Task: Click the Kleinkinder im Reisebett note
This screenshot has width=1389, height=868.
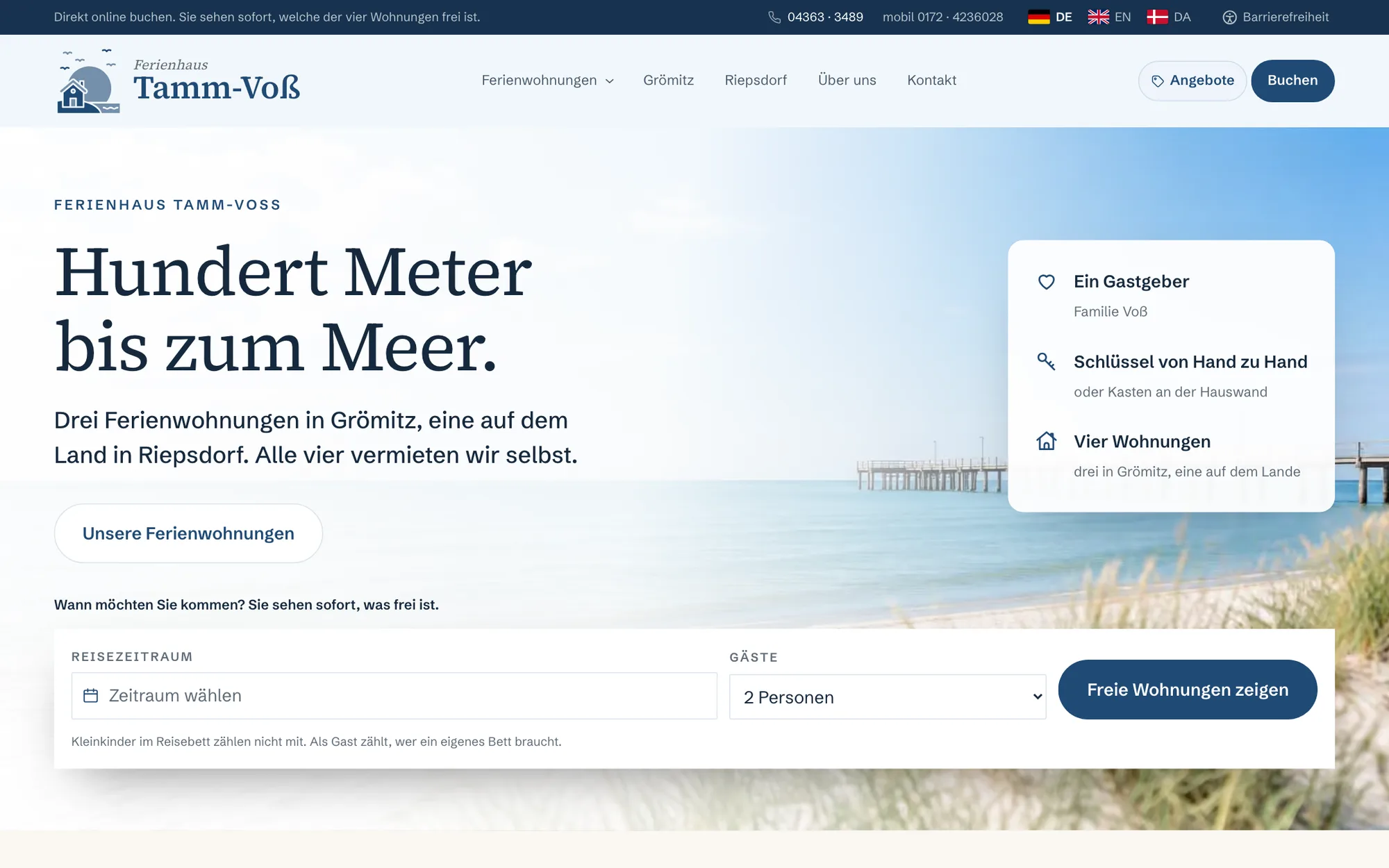Action: [x=316, y=742]
